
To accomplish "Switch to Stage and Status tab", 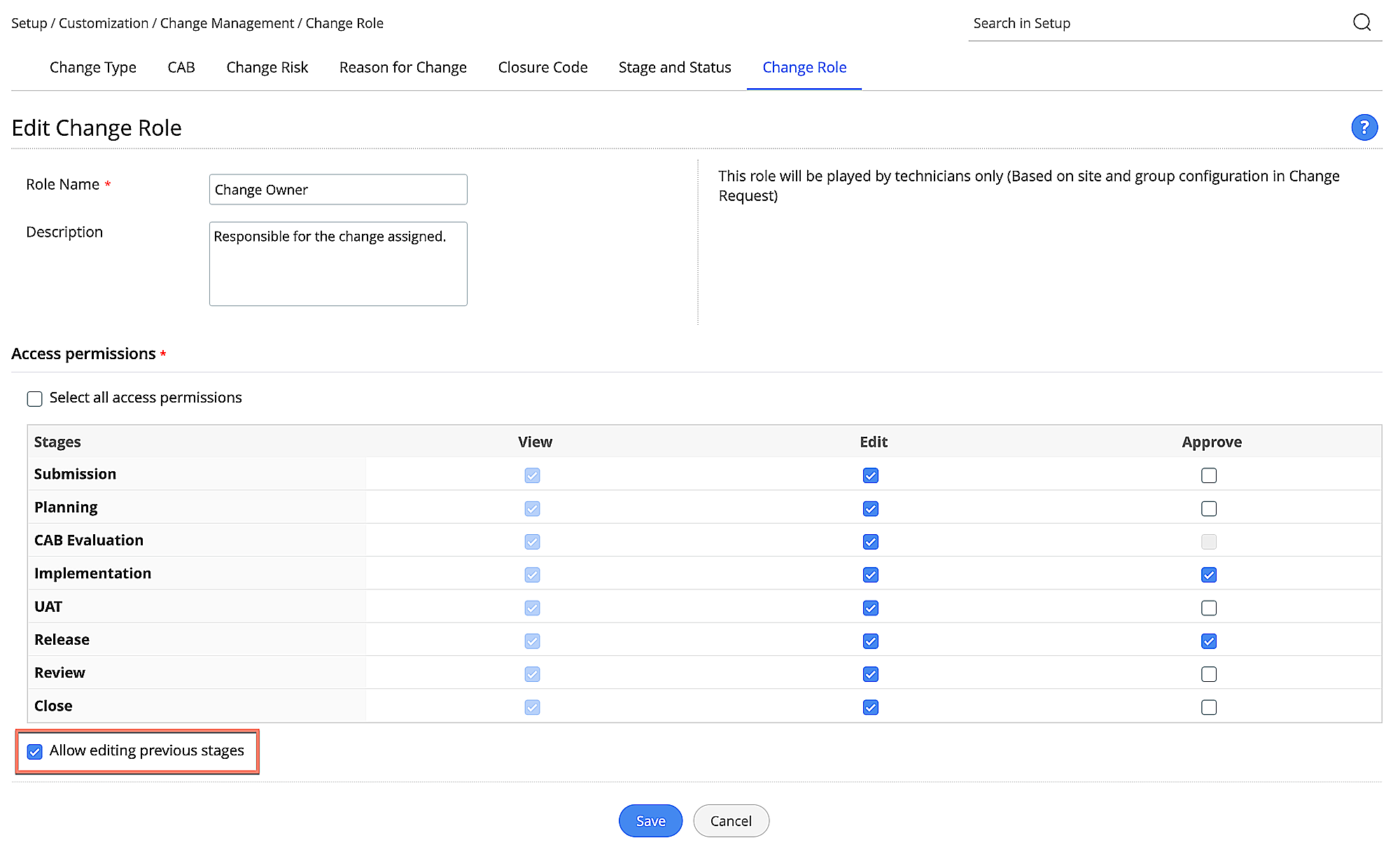I will tap(674, 67).
